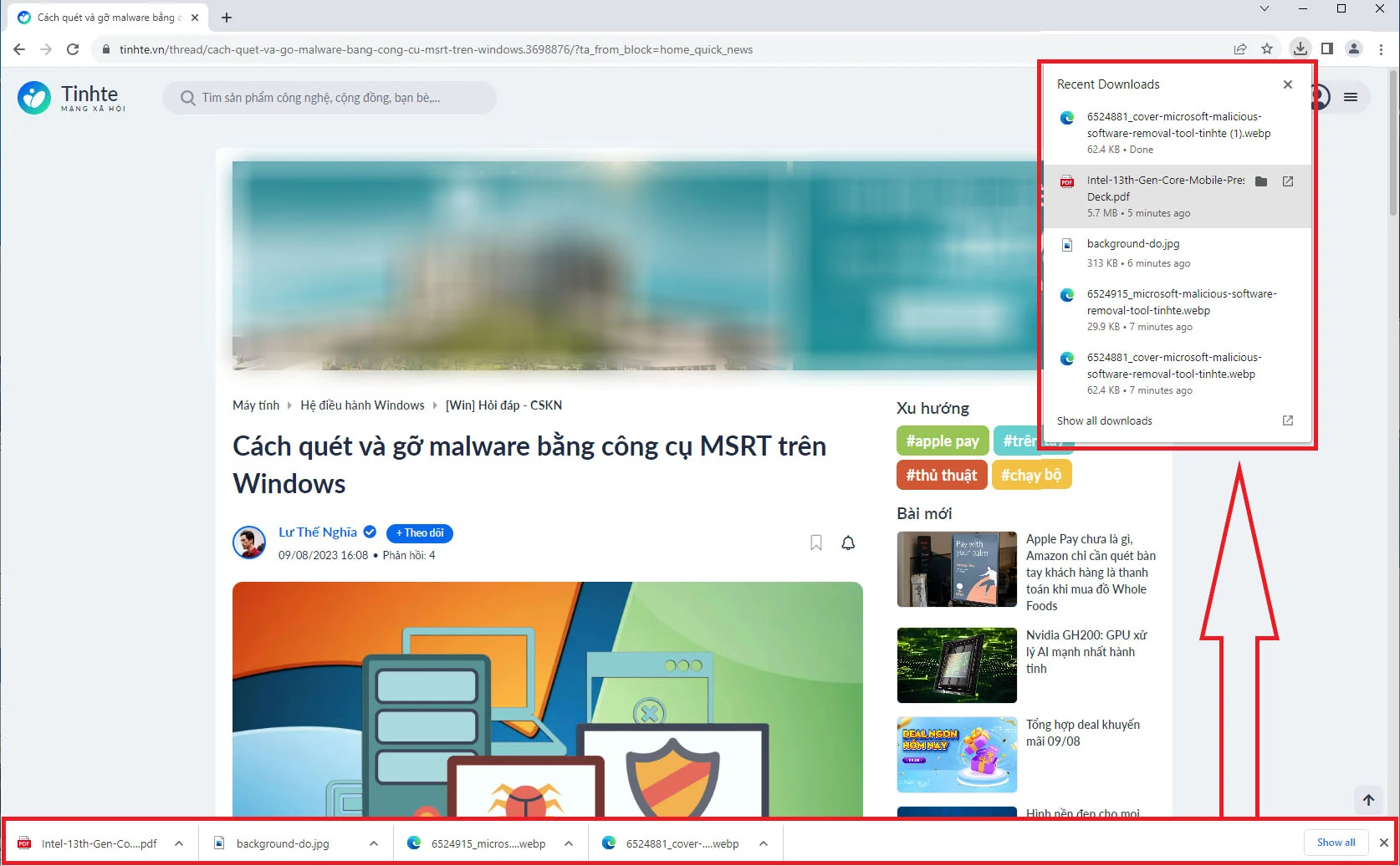The image size is (1400, 866).
Task: Open Intel-13th-Gen PDF via the external link icon
Action: point(1288,181)
